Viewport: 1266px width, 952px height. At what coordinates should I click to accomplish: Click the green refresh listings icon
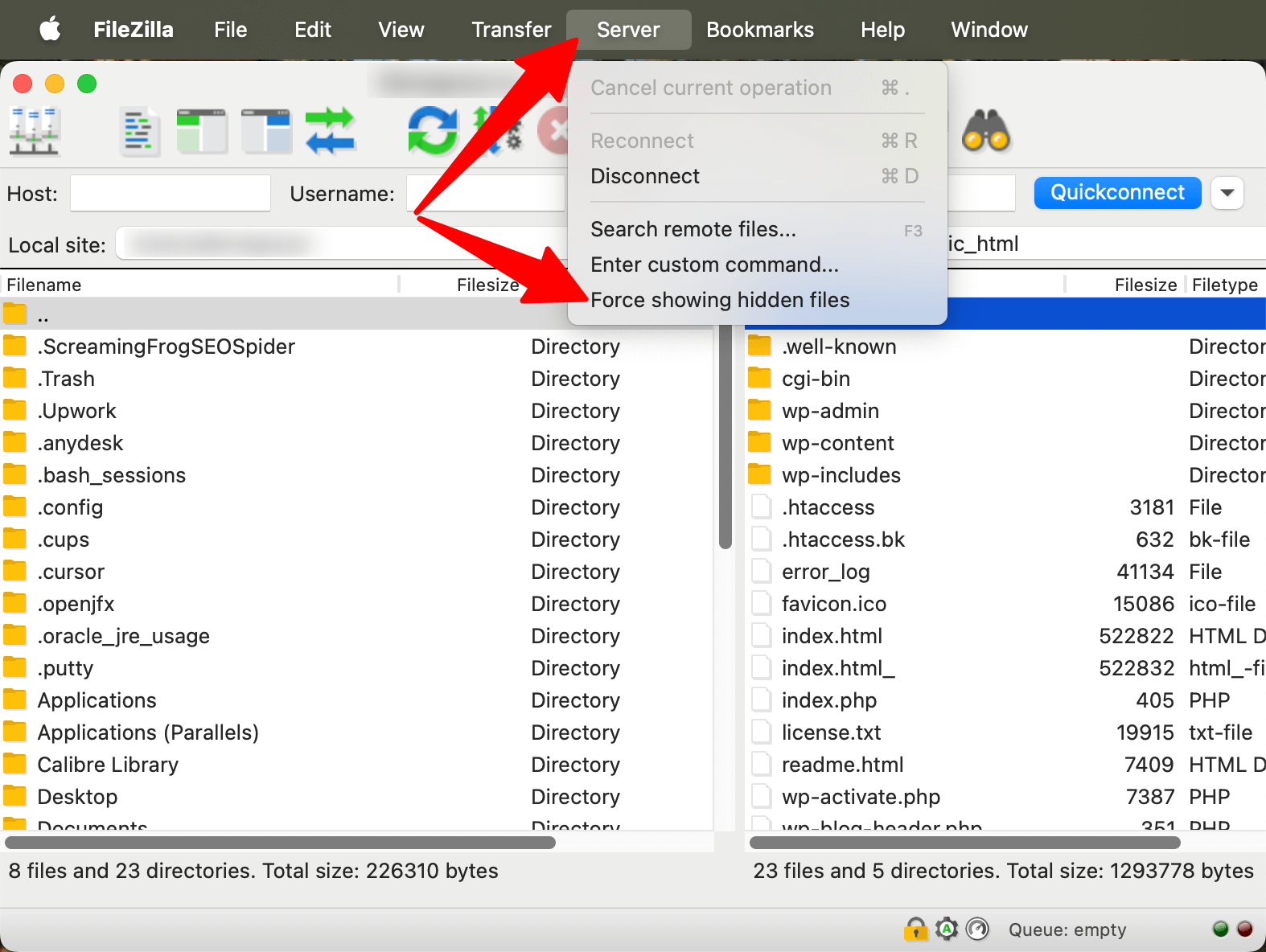pos(433,131)
